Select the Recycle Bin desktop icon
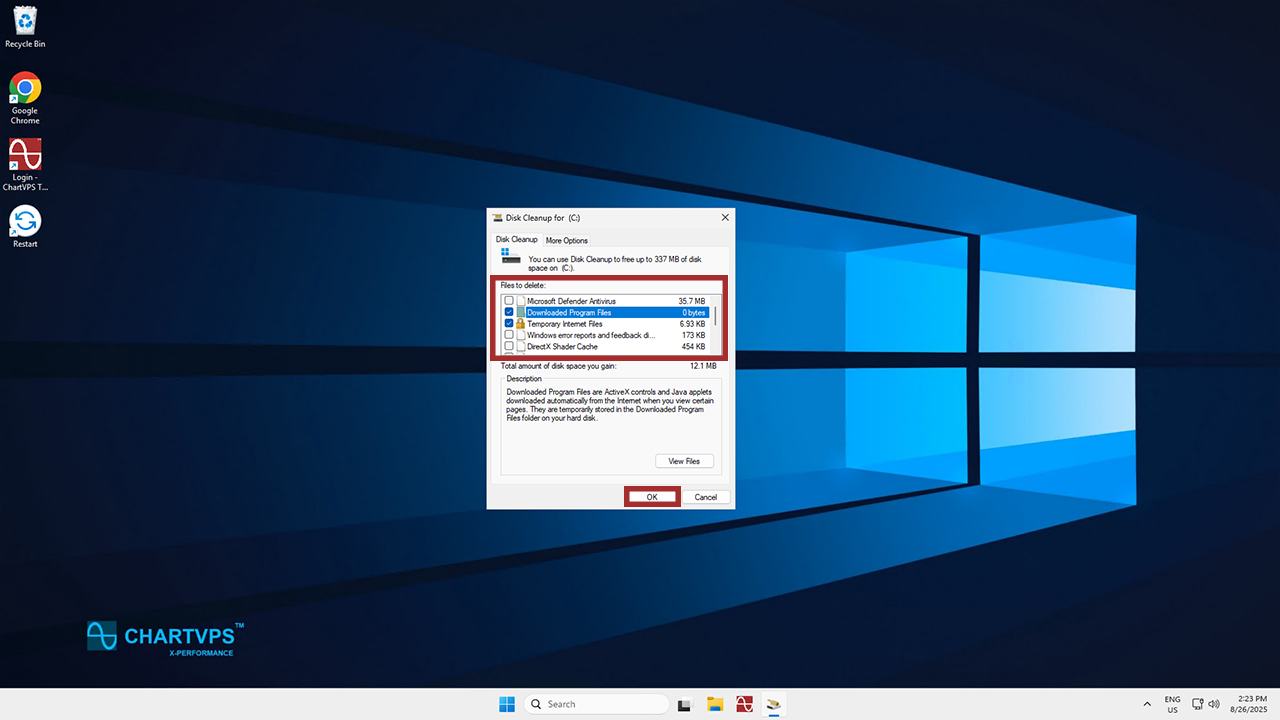This screenshot has width=1280, height=720. click(x=25, y=21)
